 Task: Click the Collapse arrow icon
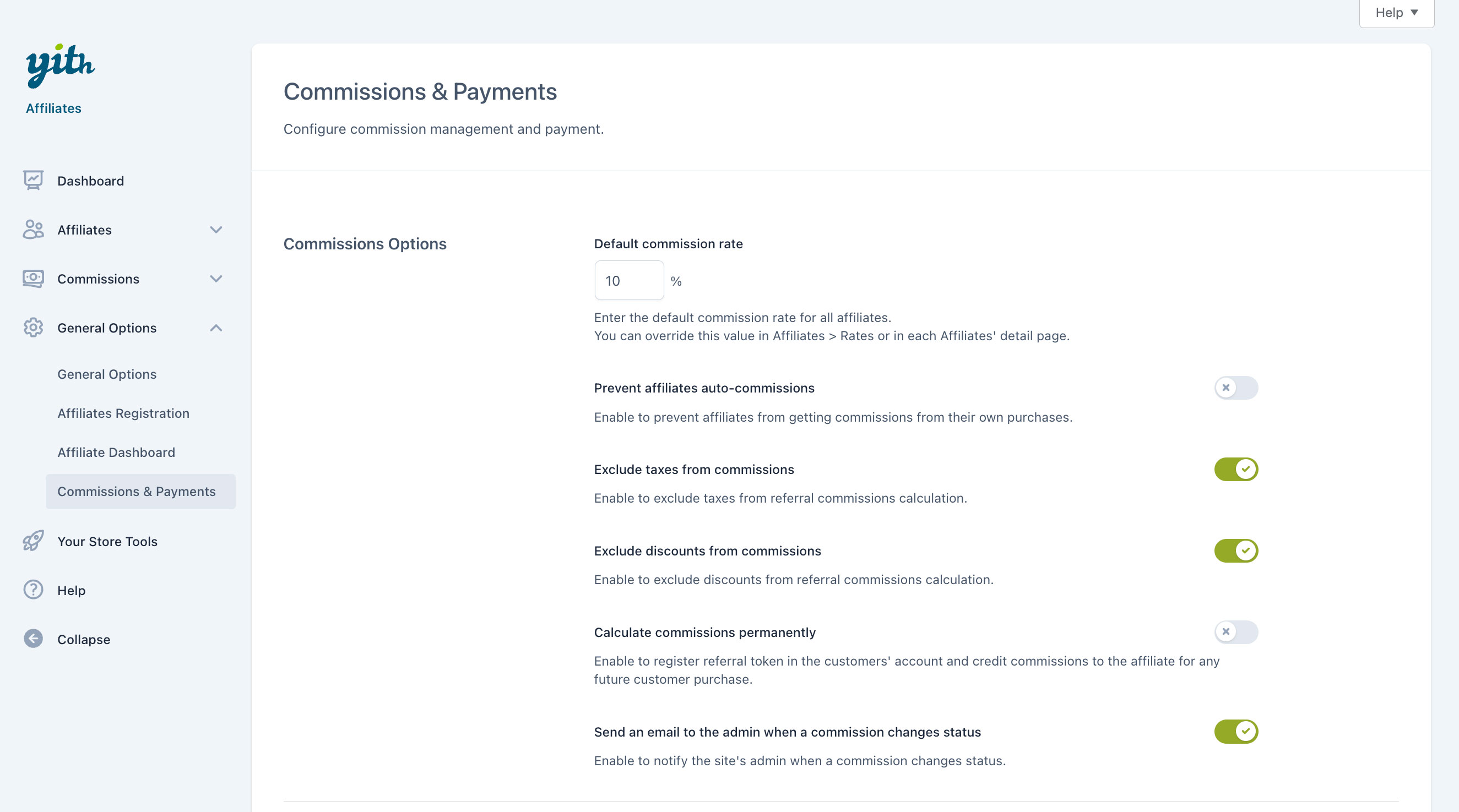tap(33, 639)
